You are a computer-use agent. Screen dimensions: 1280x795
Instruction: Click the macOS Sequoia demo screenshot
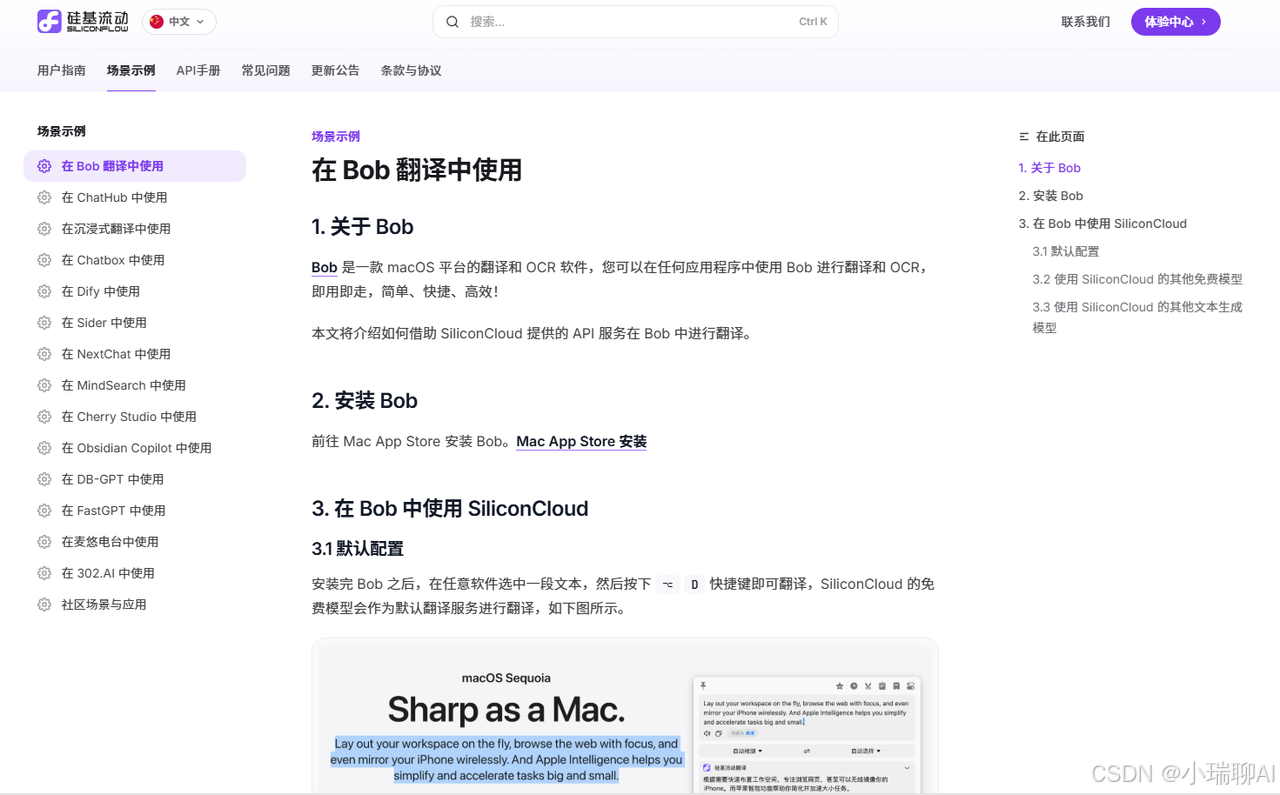point(625,718)
